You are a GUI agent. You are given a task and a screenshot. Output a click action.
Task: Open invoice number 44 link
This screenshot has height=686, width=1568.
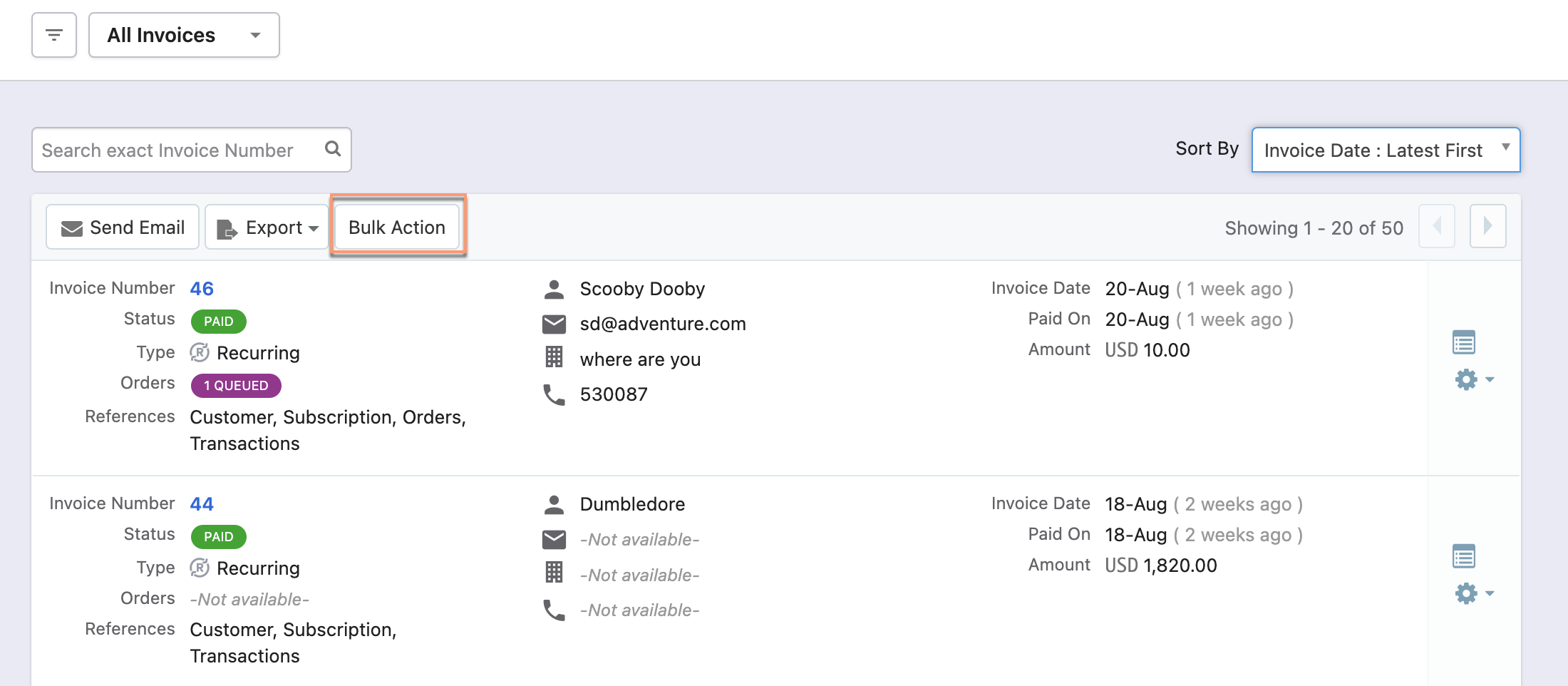(202, 504)
